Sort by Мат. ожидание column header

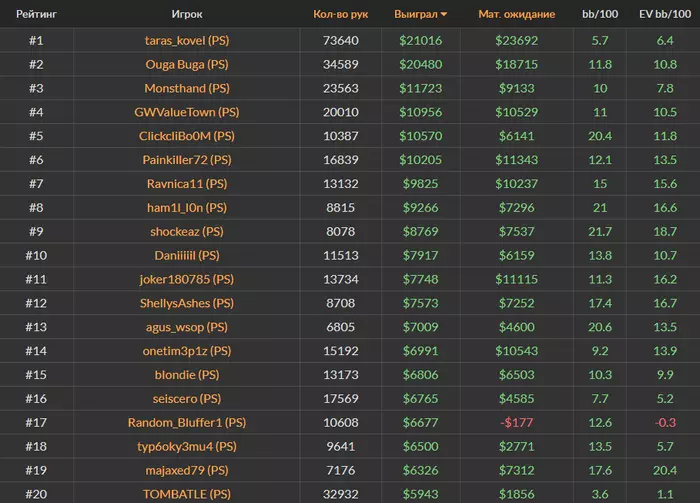tap(517, 14)
